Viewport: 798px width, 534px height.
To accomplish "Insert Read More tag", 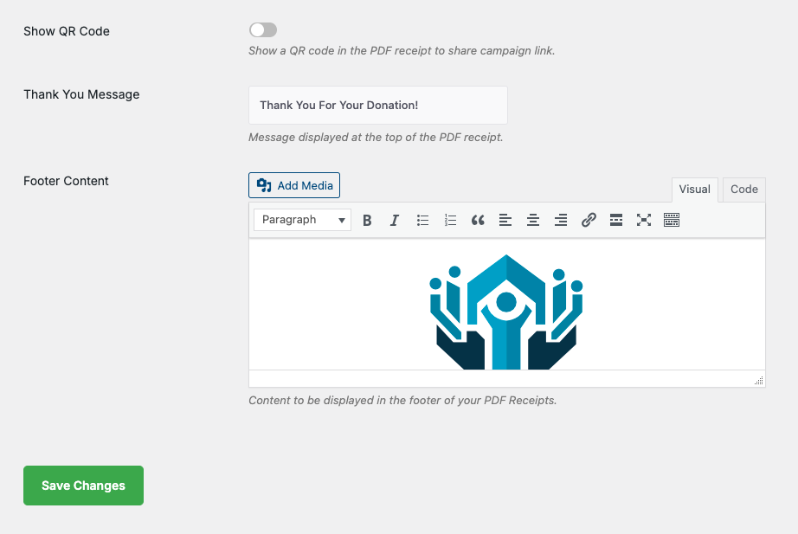I will 616,220.
